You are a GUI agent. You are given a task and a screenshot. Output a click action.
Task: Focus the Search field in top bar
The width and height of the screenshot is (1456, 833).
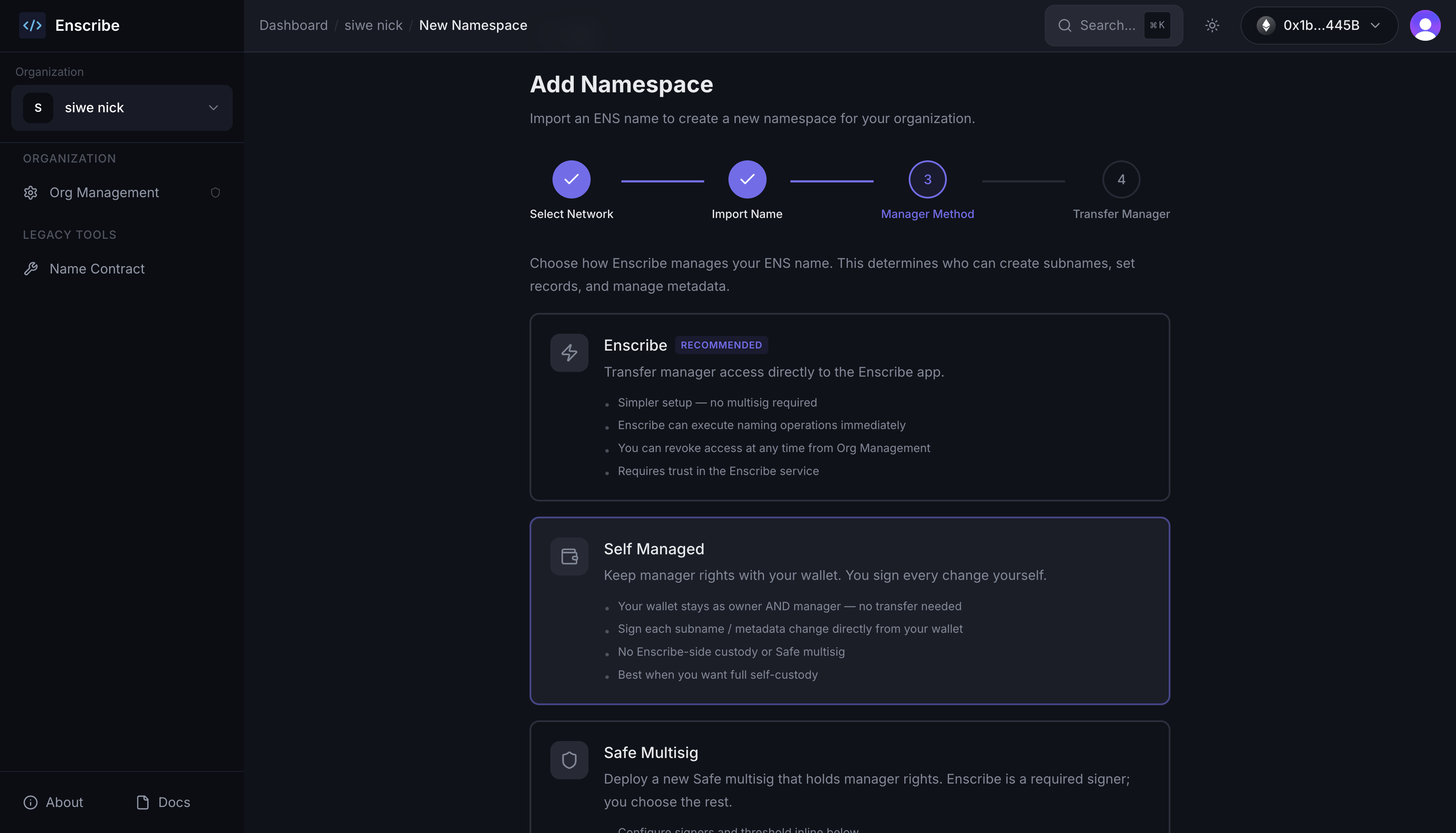pyautogui.click(x=1113, y=25)
